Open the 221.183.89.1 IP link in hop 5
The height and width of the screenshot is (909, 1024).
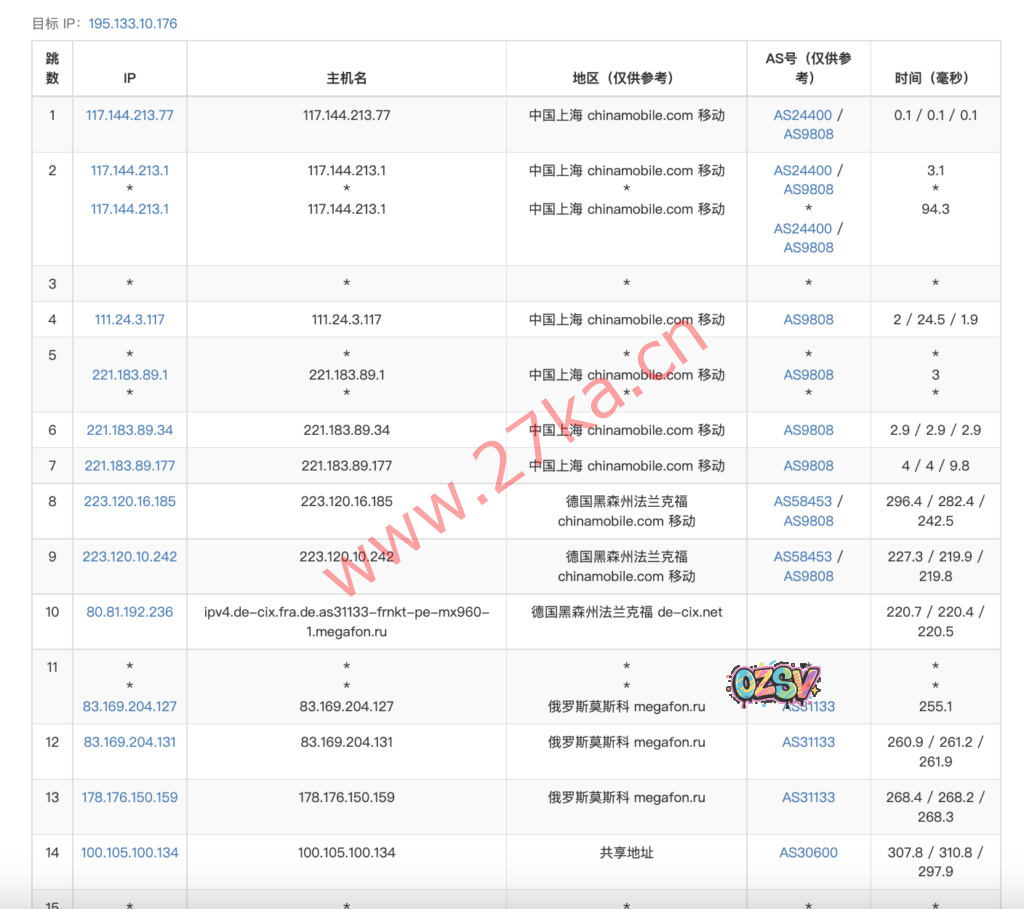click(129, 375)
